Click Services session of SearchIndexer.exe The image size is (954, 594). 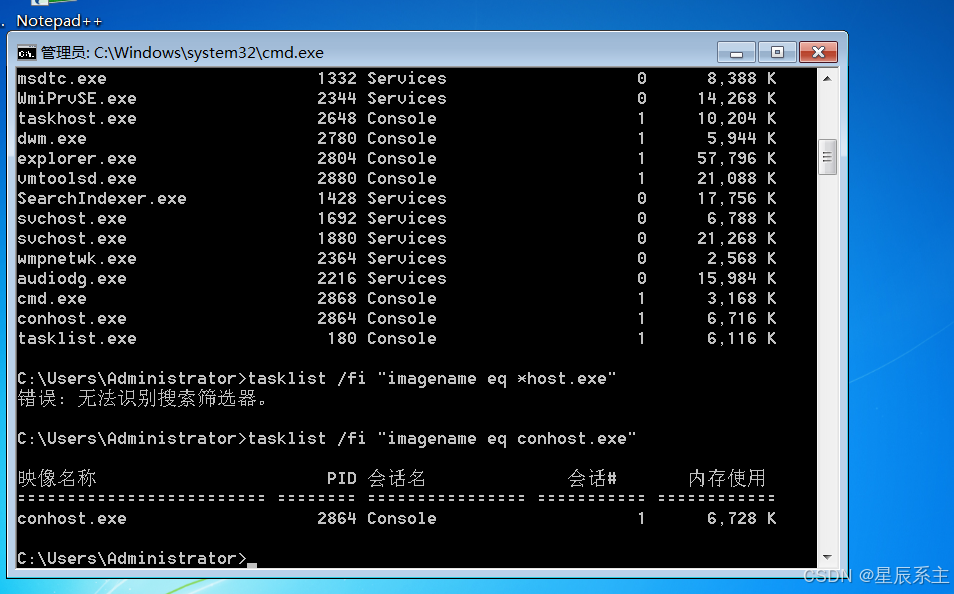tap(406, 199)
